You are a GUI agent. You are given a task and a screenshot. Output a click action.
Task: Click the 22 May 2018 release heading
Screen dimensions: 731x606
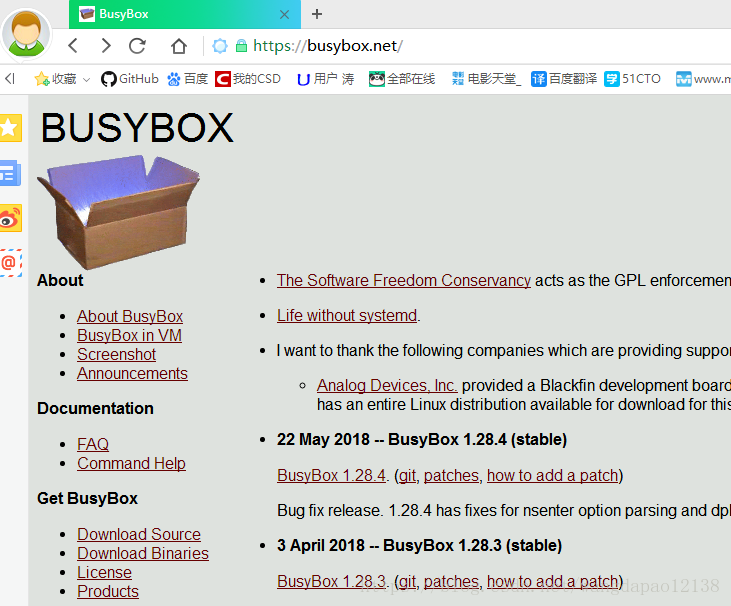click(422, 440)
